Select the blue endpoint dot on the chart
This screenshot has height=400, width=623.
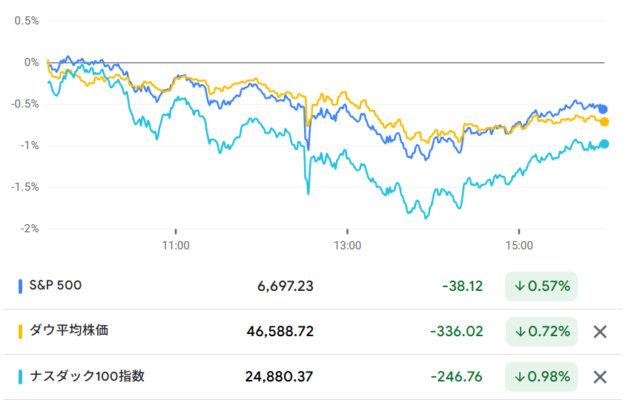click(x=603, y=109)
